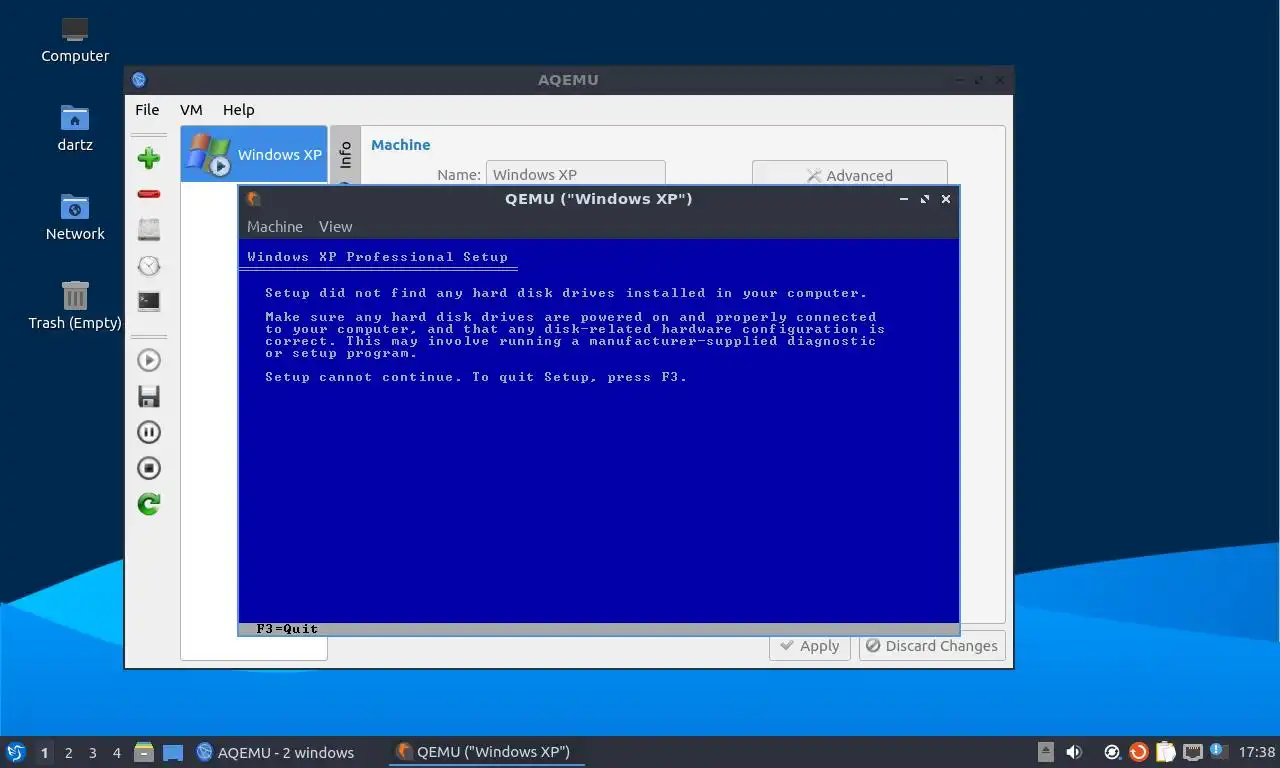Viewport: 1280px width, 768px height.
Task: Click the green reset VM arrow icon
Action: [149, 504]
